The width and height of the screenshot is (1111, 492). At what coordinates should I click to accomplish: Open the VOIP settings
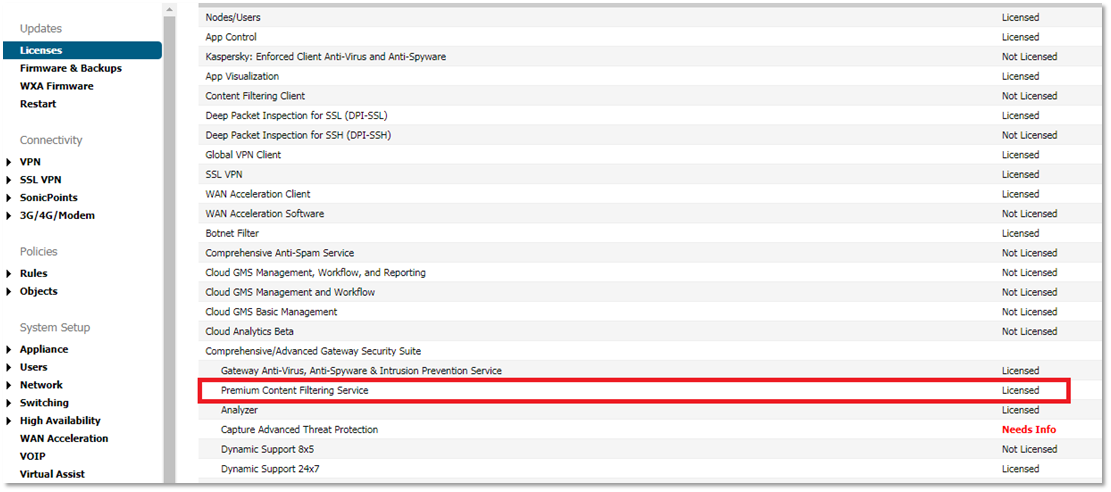pos(33,456)
